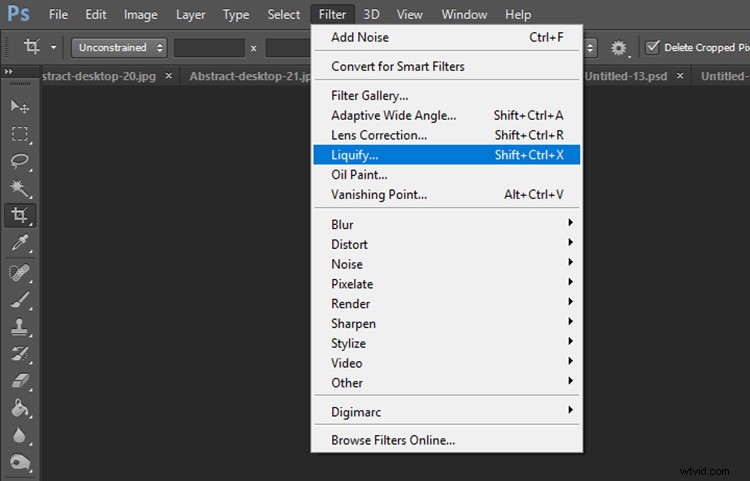
Task: Select the History Brush tool
Action: pos(20,354)
